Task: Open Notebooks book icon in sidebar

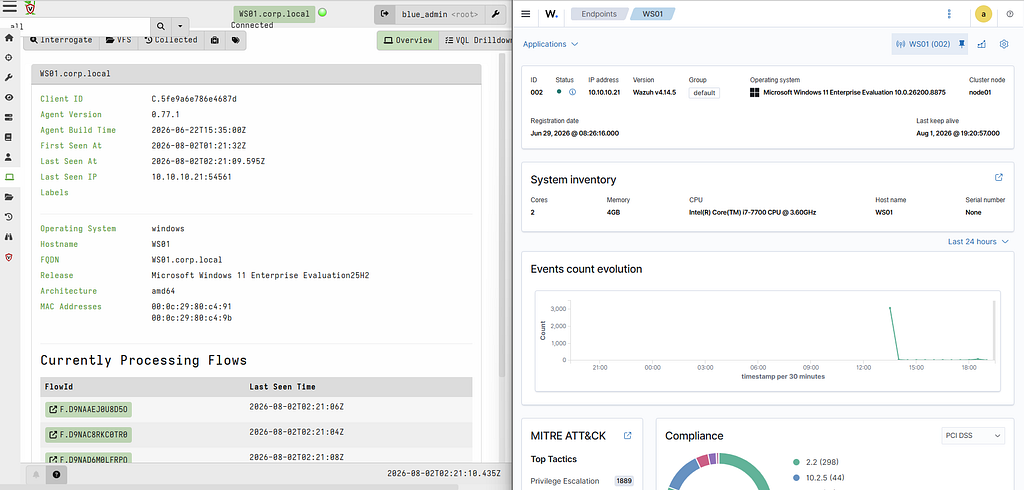Action: [8, 137]
